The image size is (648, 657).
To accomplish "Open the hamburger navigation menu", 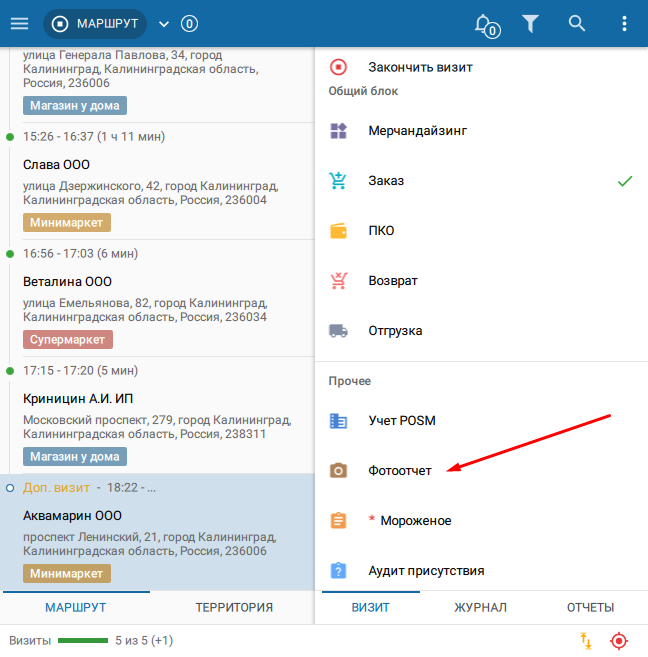I will 19,23.
